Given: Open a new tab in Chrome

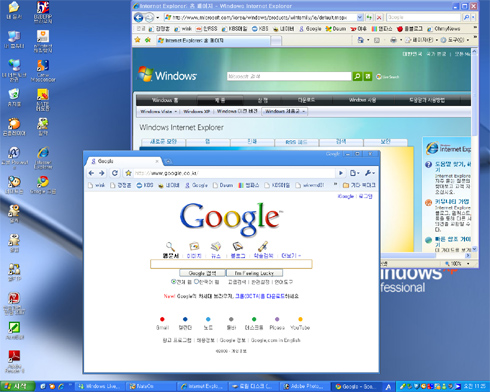Looking at the screenshot, I should coord(168,161).
